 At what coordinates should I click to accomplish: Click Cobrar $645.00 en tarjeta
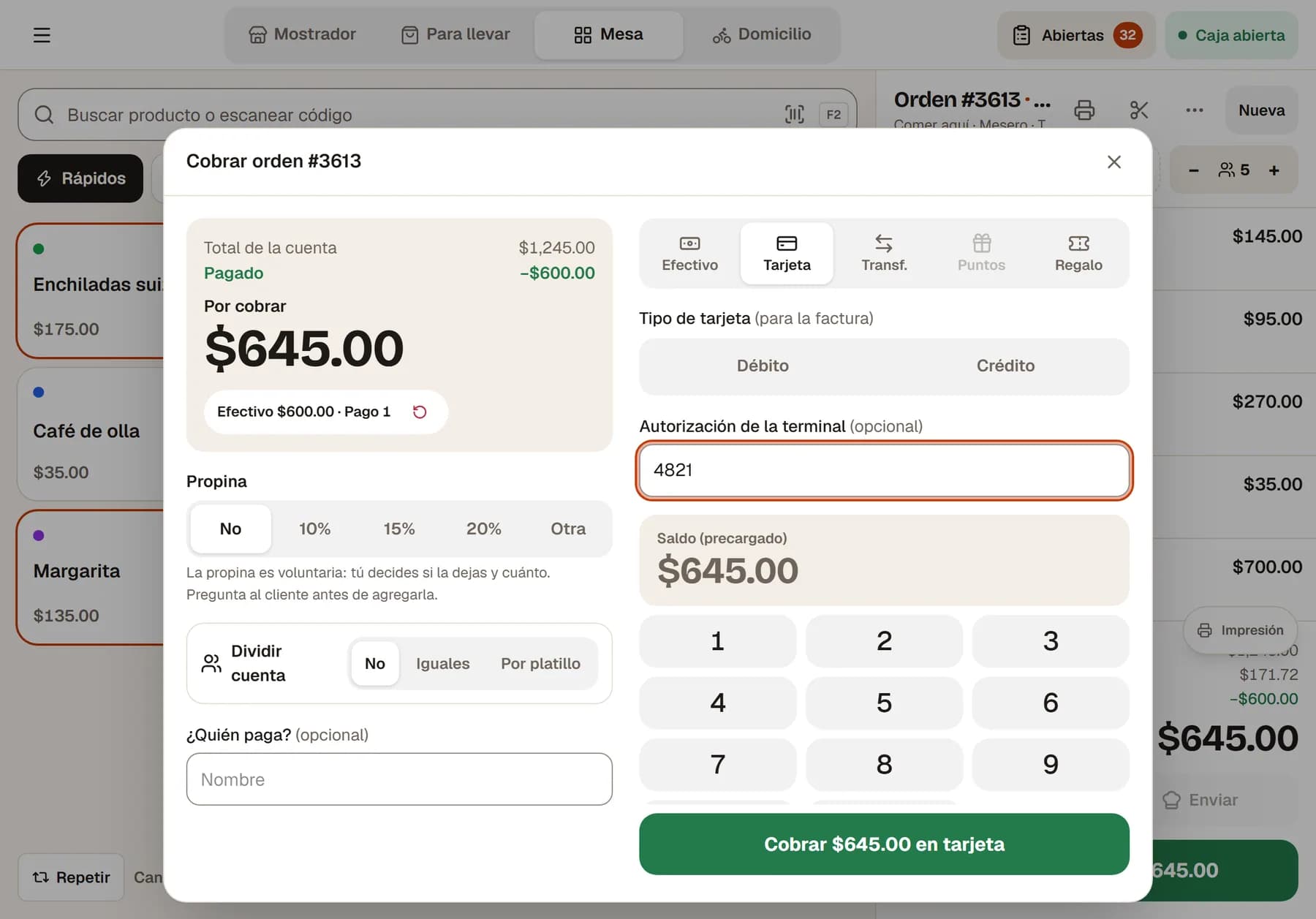(x=884, y=844)
